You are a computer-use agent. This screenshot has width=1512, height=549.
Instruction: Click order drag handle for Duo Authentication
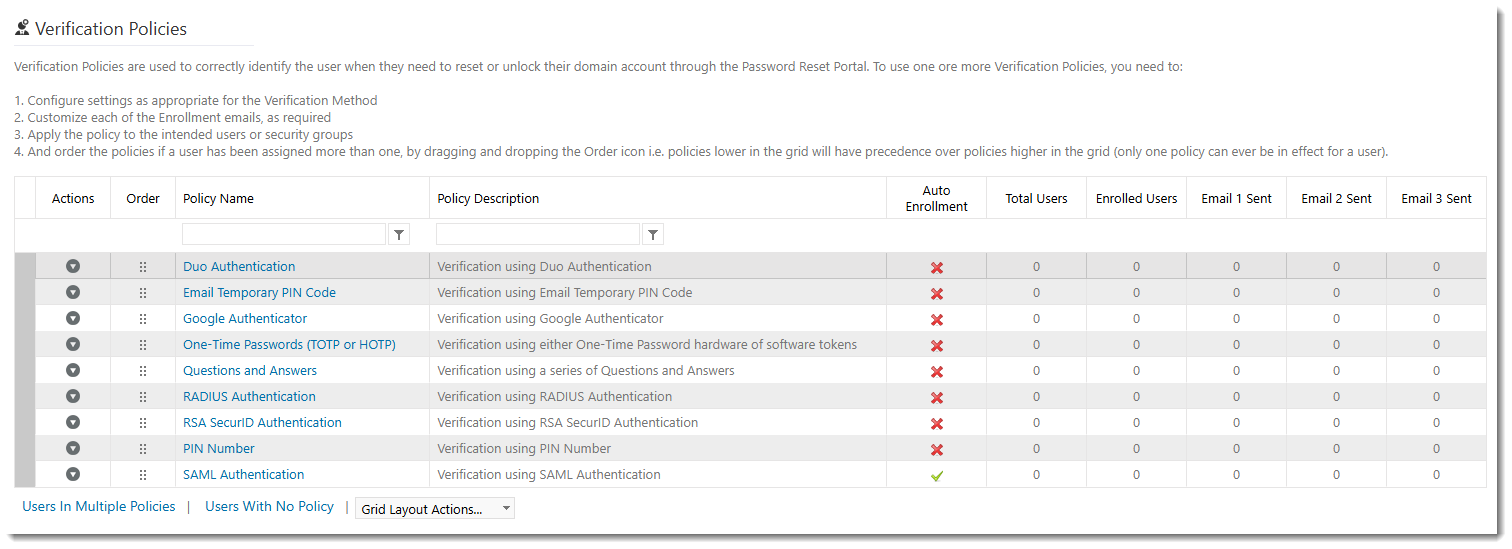click(x=143, y=267)
